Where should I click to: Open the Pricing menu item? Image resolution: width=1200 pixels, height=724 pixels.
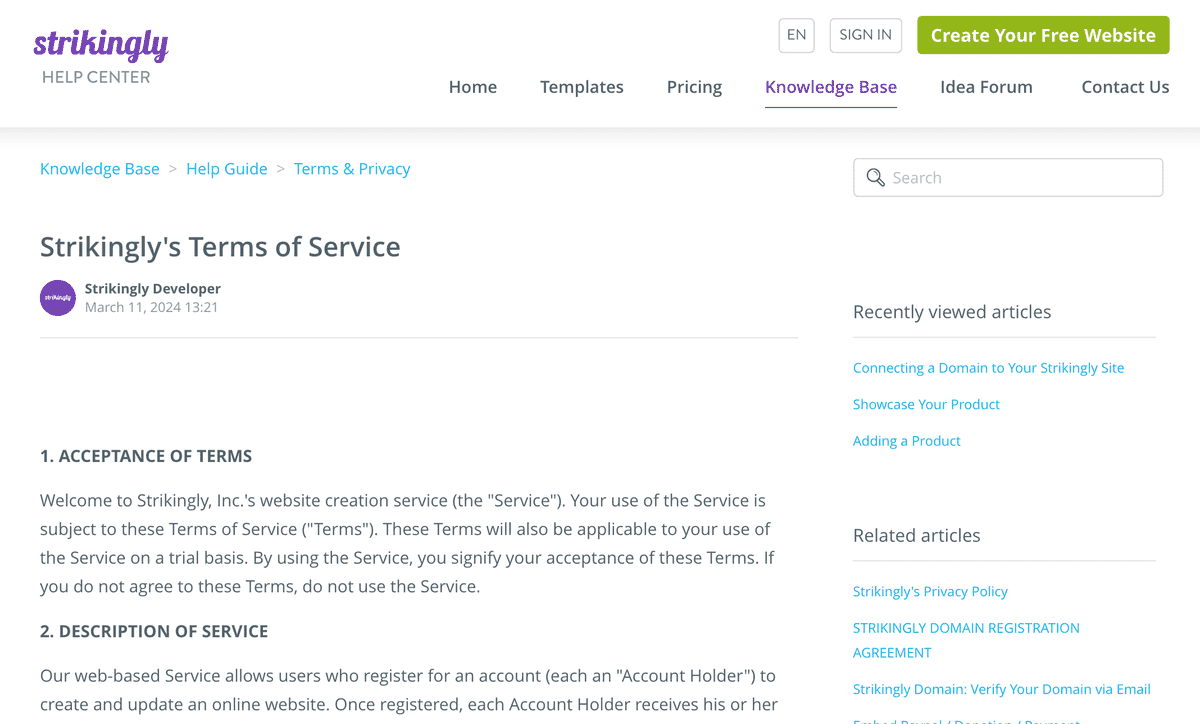[x=694, y=87]
